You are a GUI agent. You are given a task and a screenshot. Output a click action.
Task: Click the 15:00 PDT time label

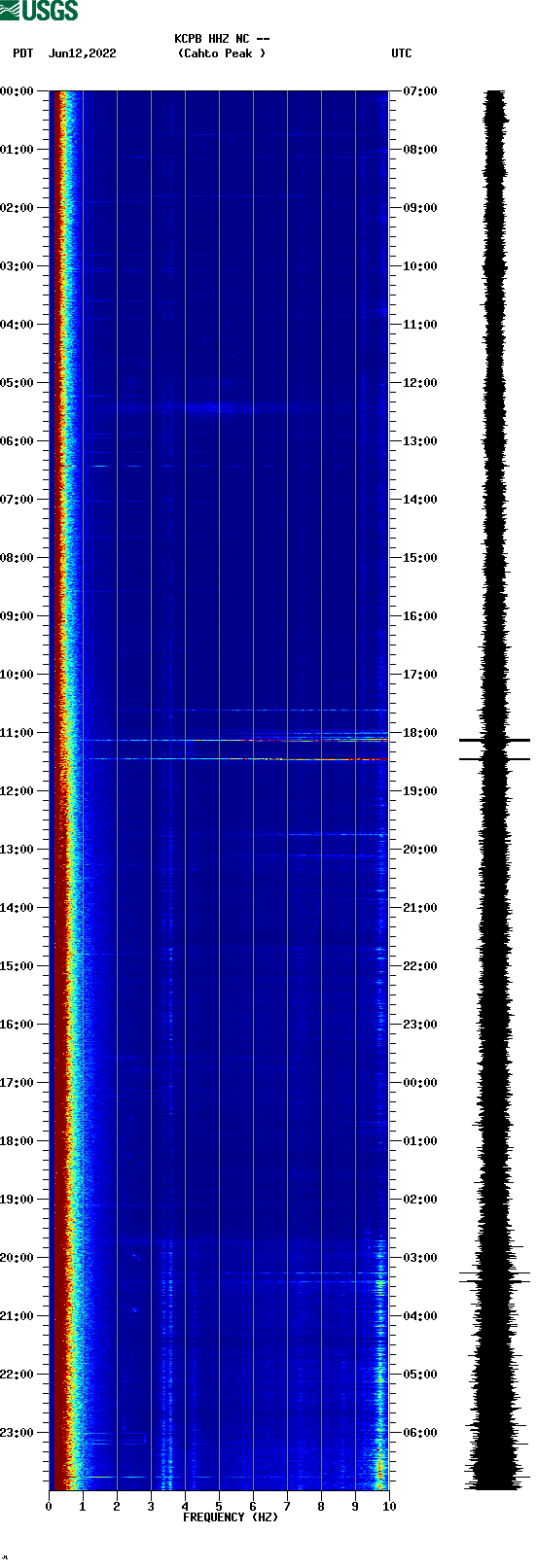click(x=18, y=966)
